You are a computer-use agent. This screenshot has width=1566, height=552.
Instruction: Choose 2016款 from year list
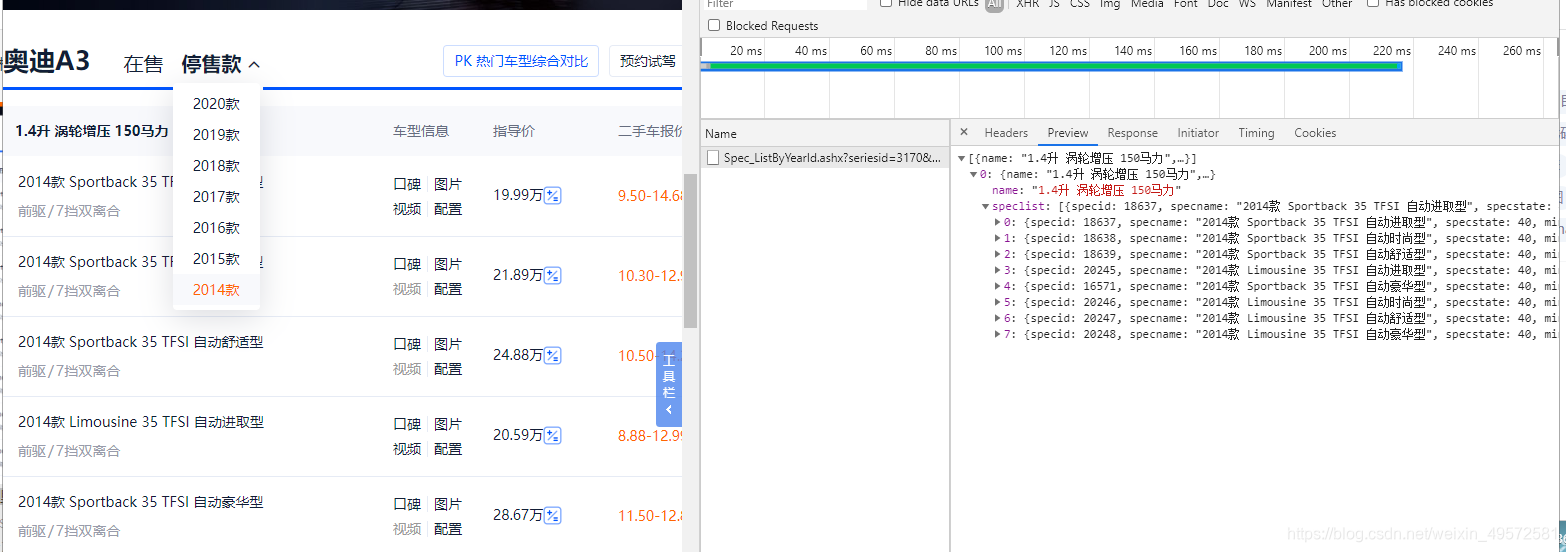216,228
